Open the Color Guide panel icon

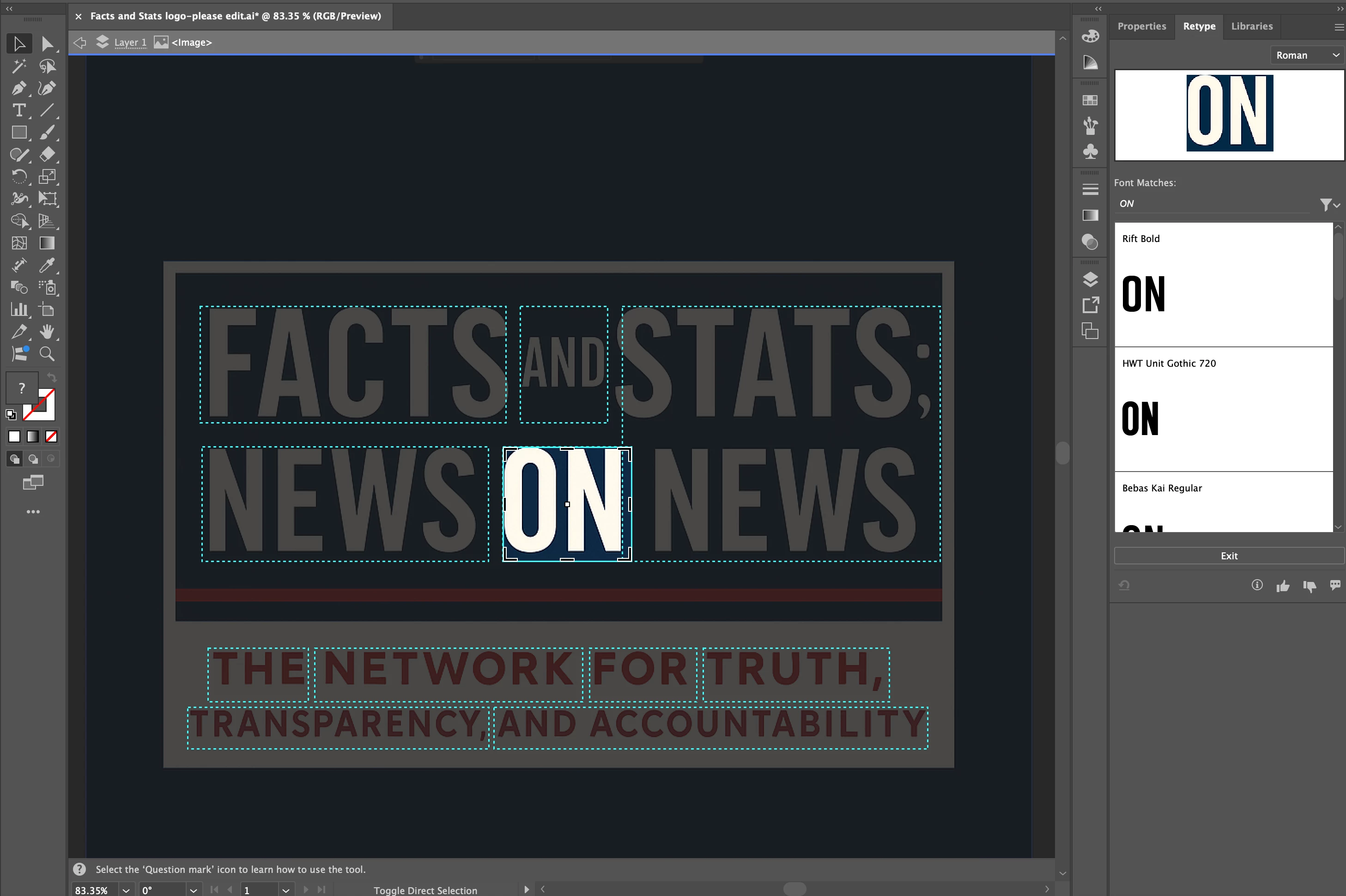1090,62
